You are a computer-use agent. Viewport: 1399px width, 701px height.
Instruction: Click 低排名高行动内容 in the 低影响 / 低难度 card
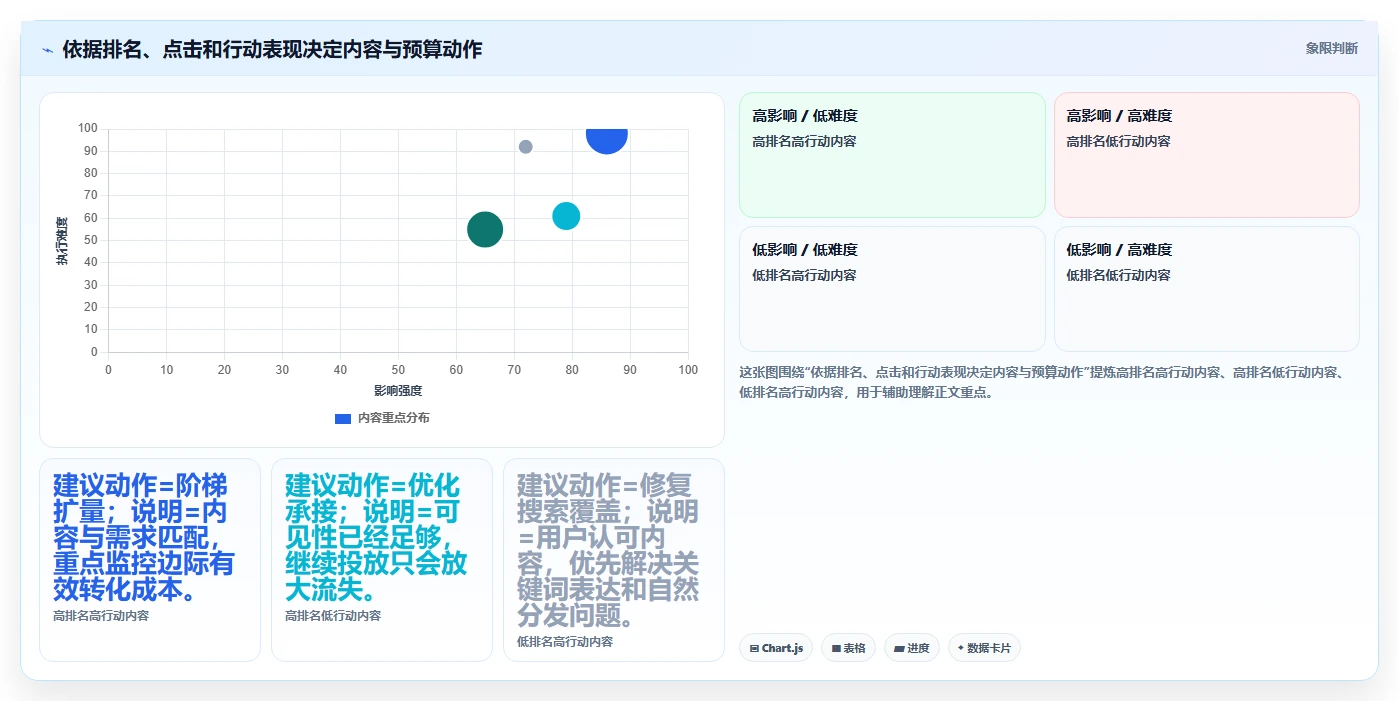(x=804, y=276)
